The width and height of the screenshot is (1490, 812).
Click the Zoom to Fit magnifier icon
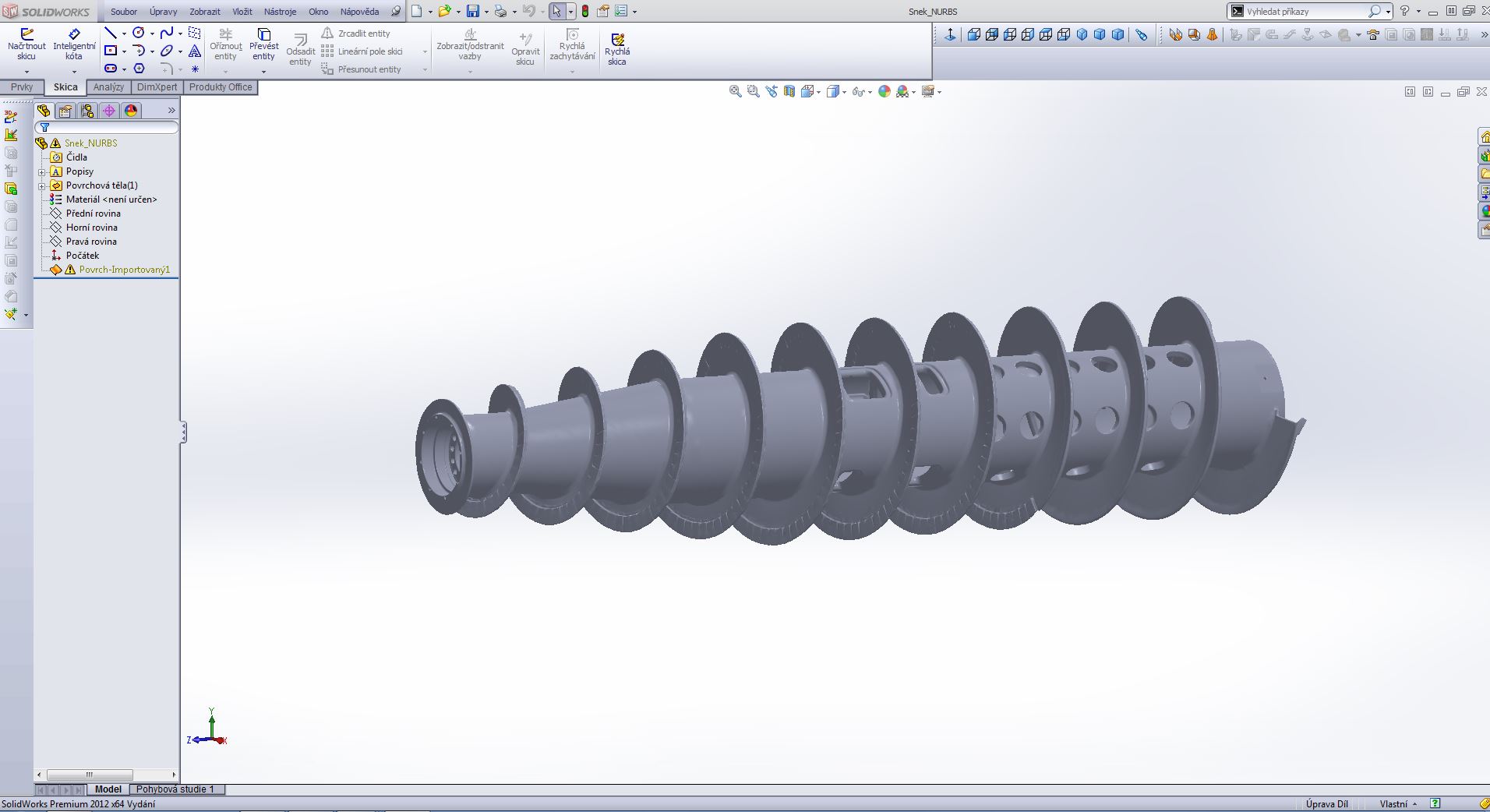coord(735,92)
